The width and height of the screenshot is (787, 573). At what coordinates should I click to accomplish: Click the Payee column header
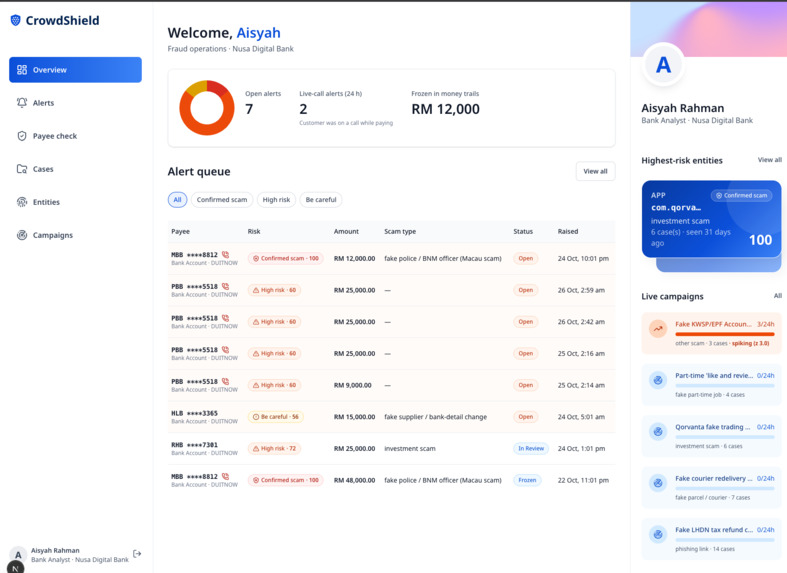181,231
